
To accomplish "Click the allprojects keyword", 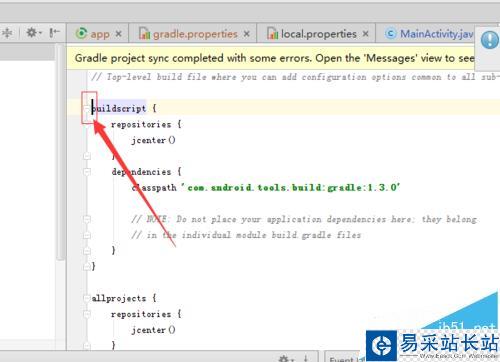I will coord(119,298).
